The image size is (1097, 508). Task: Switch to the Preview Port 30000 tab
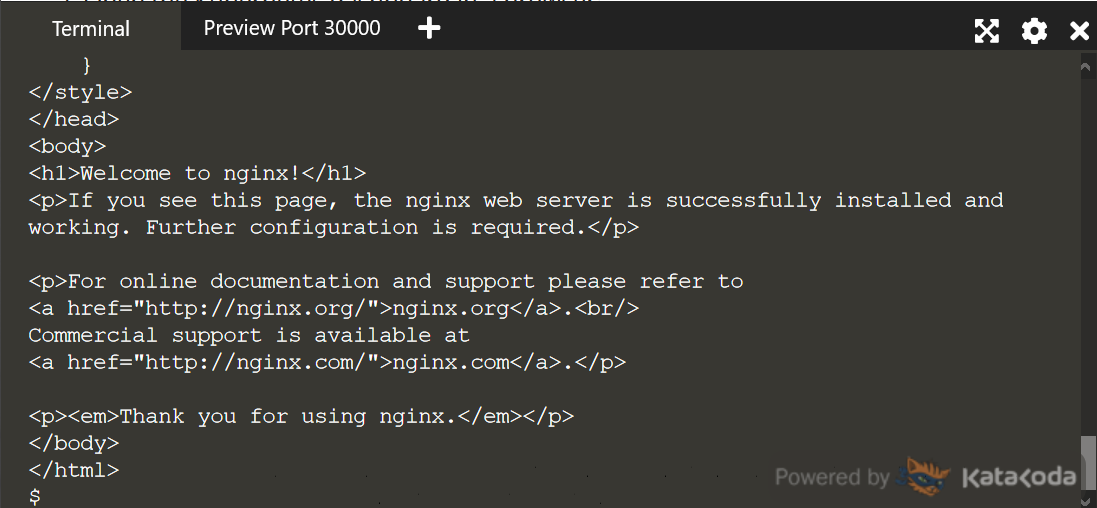click(x=292, y=28)
